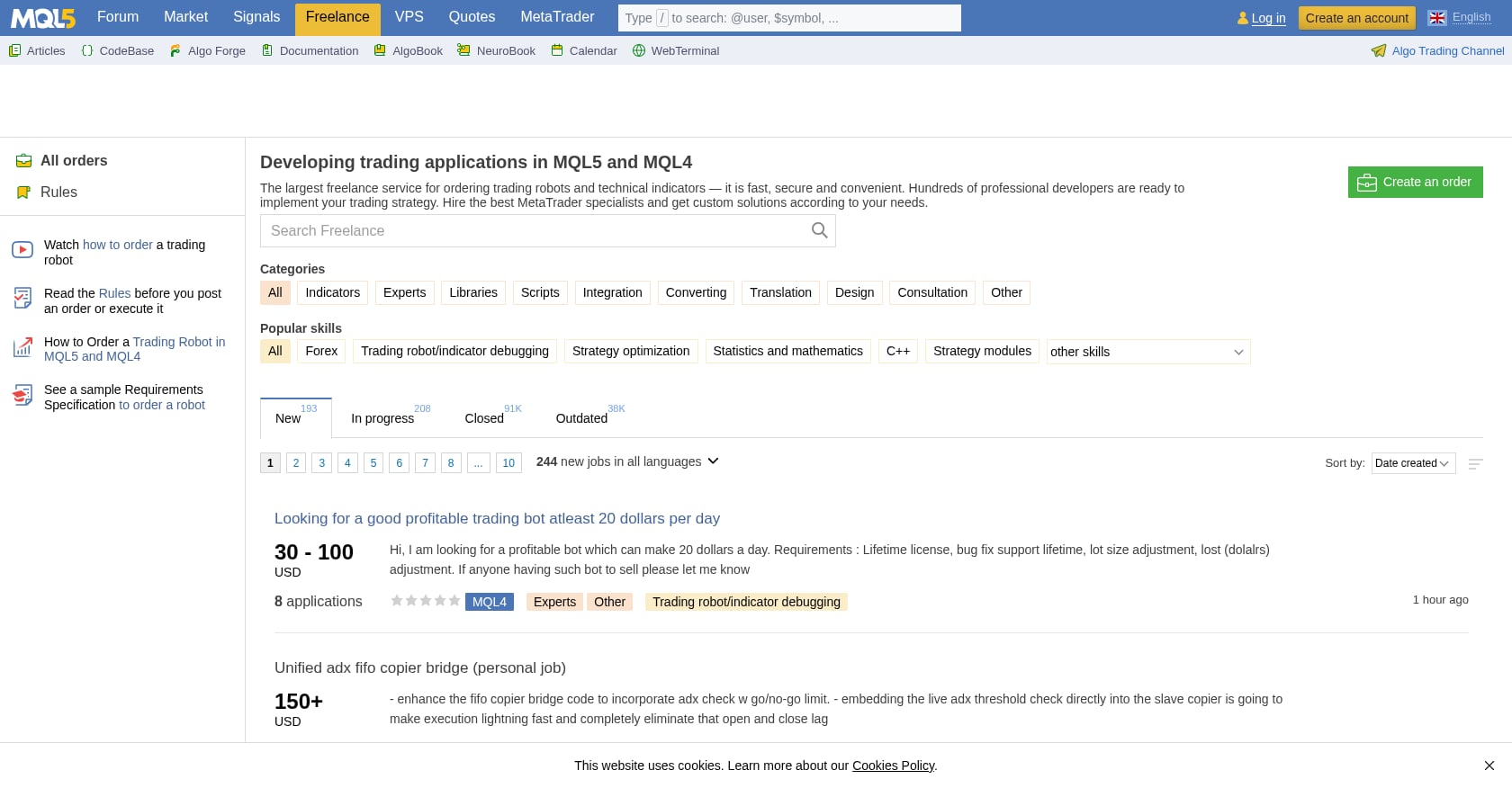This screenshot has height=788, width=1512.
Task: Filter by the Translation category
Action: [780, 292]
